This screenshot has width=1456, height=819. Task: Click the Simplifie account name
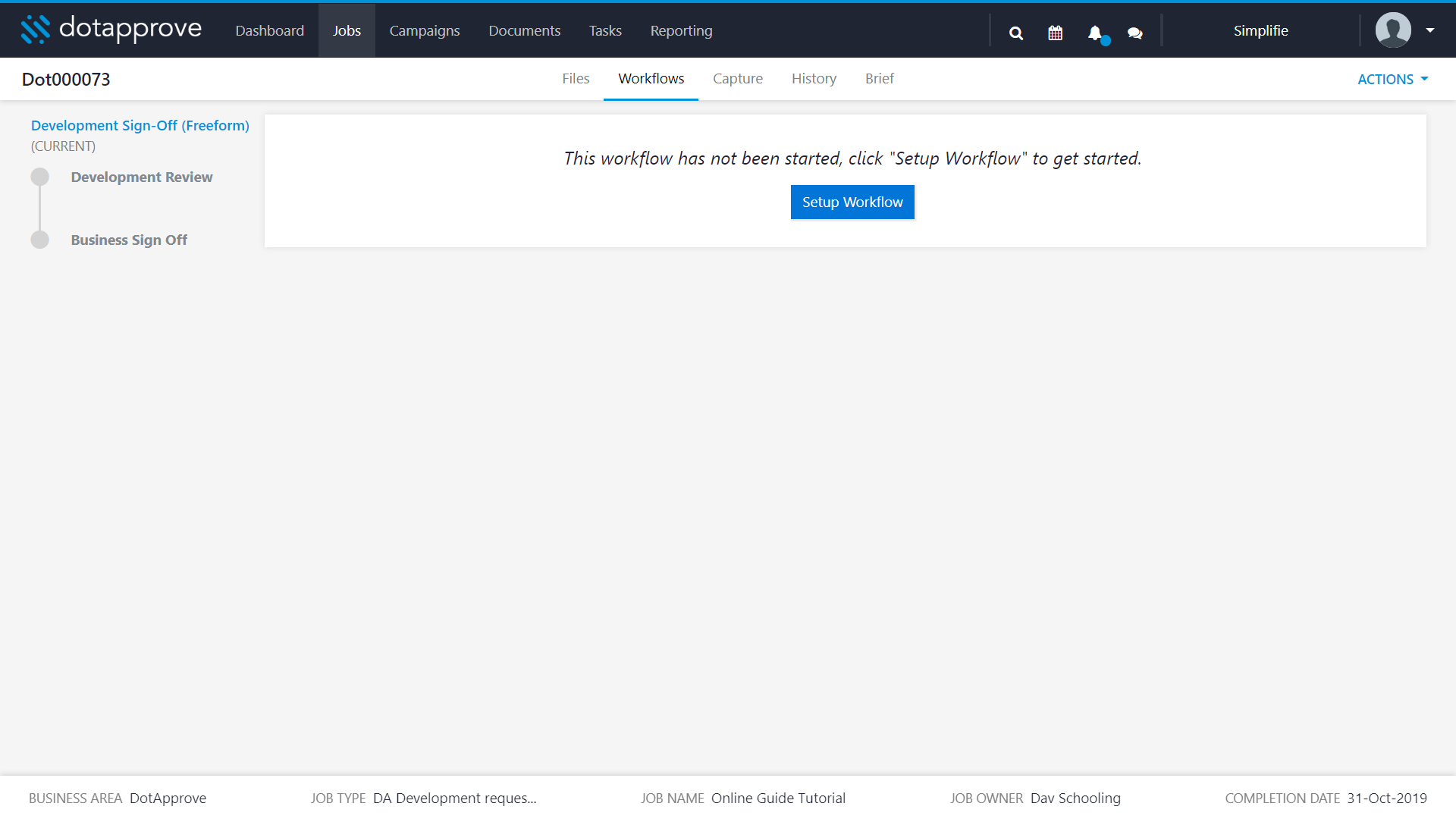coord(1260,30)
